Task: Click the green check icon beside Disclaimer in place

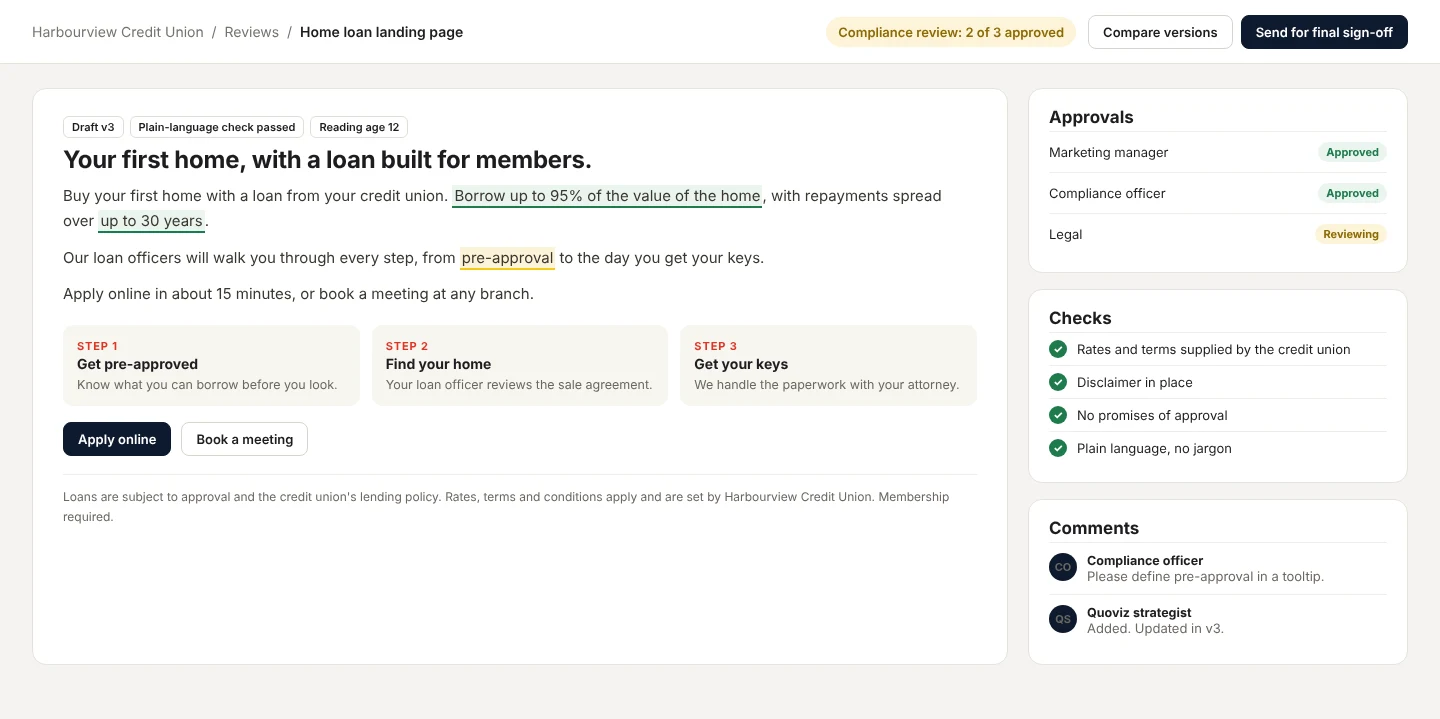Action: pyautogui.click(x=1058, y=382)
